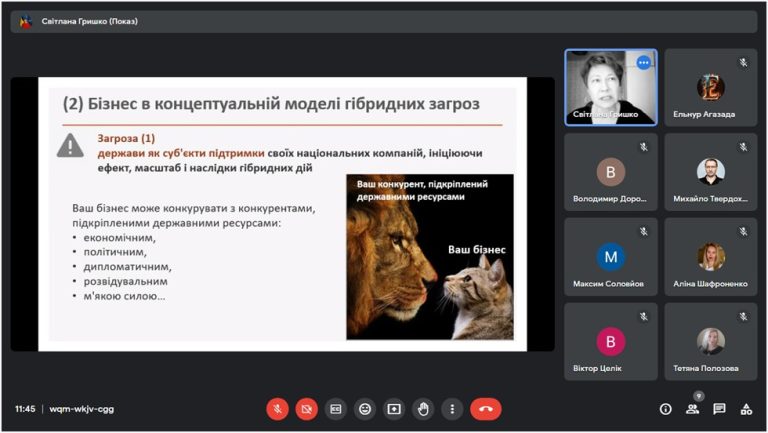Screen dimensions: 768x433
Task: Toggle closed captions
Action: pos(336,409)
